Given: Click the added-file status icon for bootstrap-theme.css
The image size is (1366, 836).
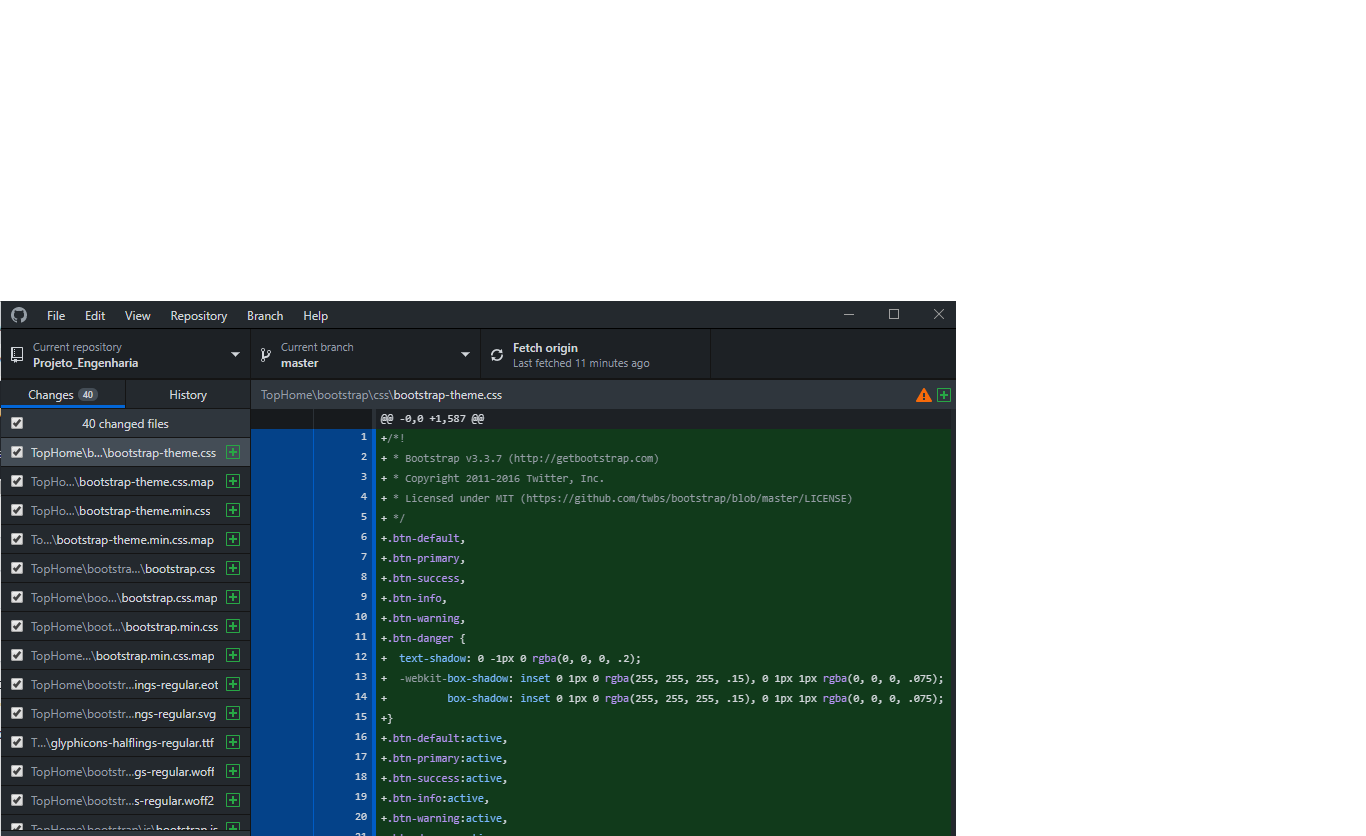Looking at the screenshot, I should (231, 452).
